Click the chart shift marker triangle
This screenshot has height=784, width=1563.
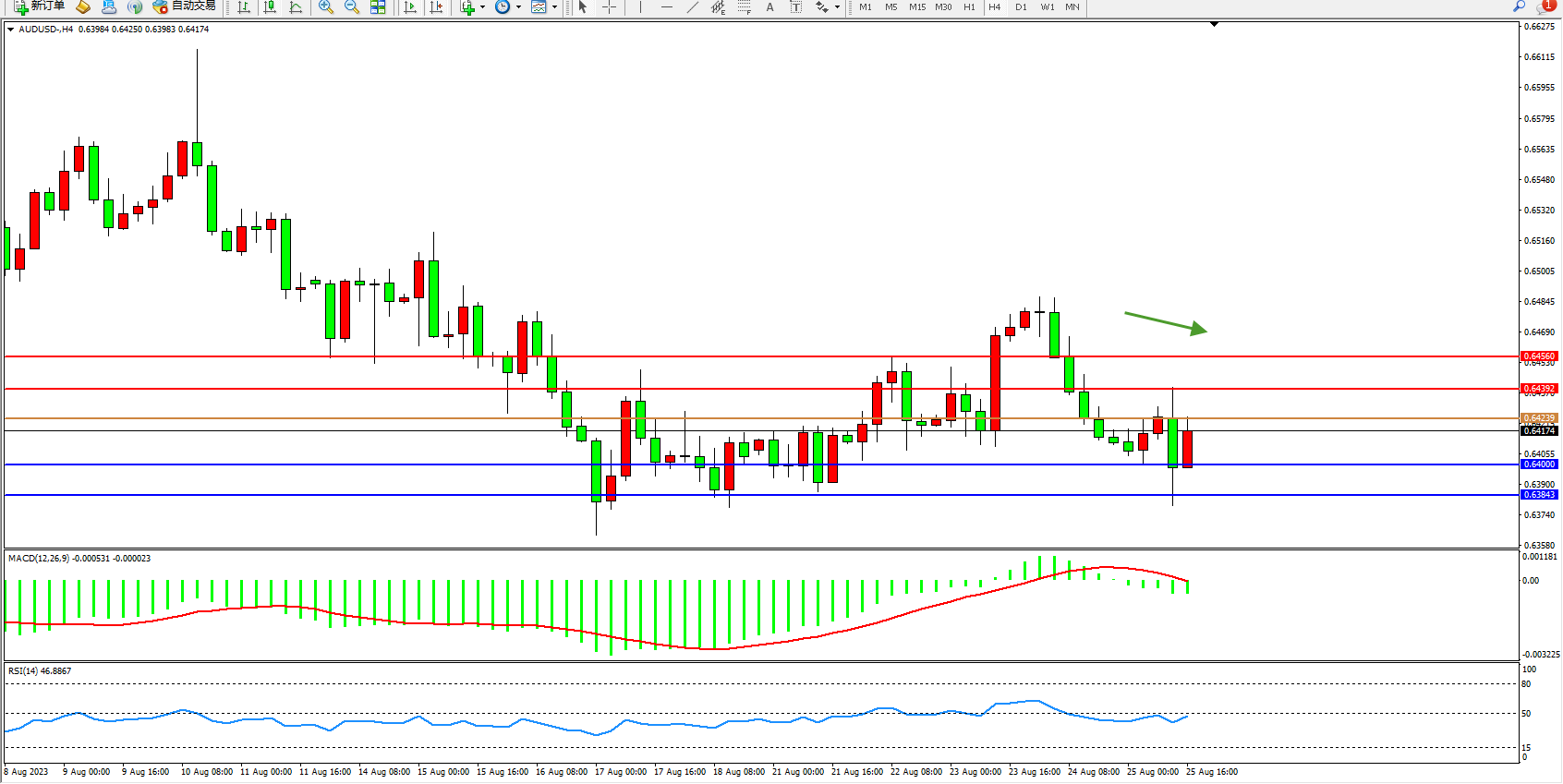1214,24
